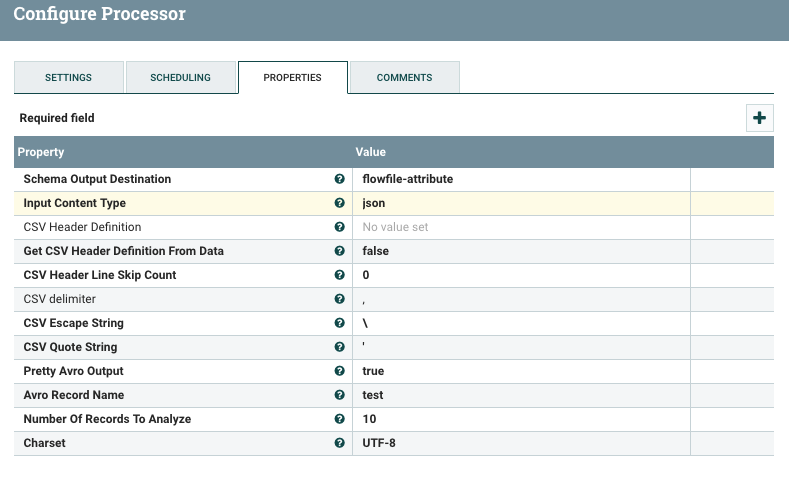Click the empty CSV Header Definition value

tap(520, 227)
